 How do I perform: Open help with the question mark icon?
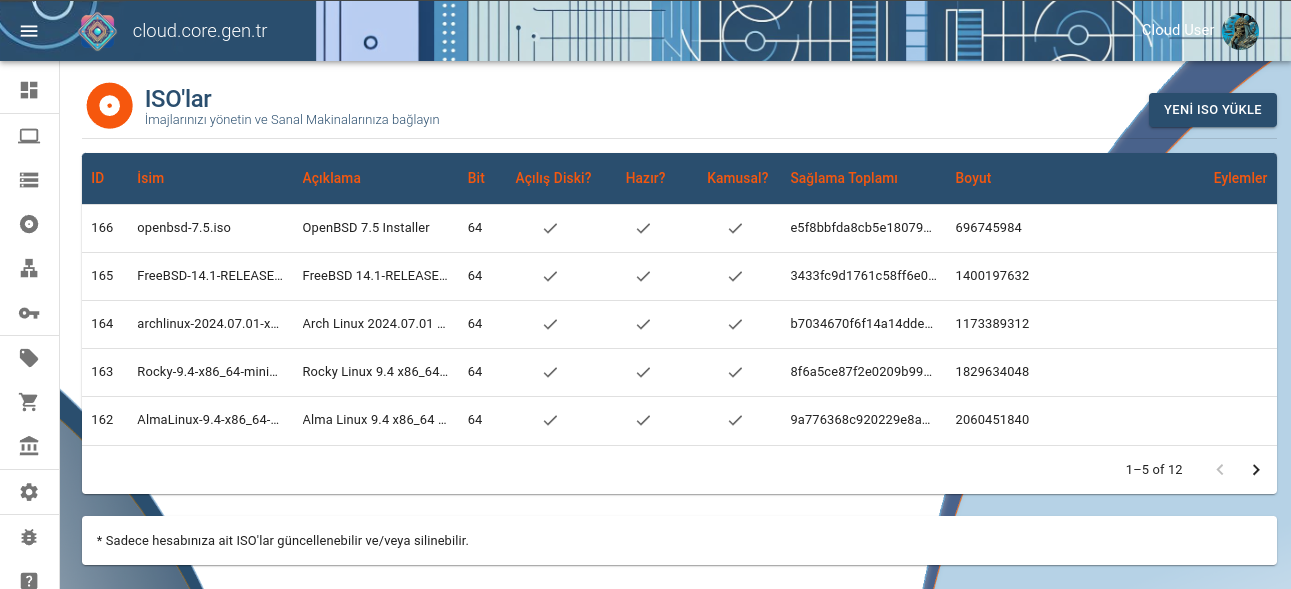click(x=29, y=580)
